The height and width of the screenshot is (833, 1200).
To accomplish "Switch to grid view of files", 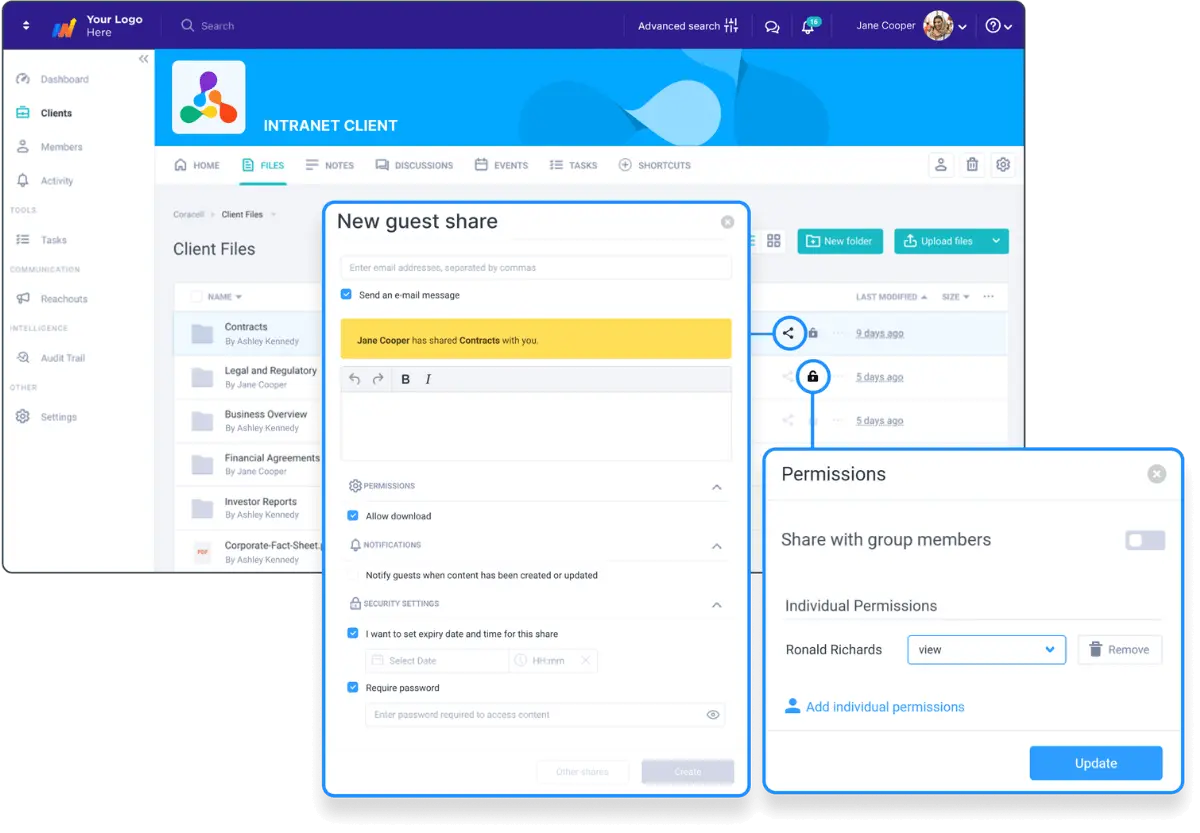I will [x=774, y=241].
